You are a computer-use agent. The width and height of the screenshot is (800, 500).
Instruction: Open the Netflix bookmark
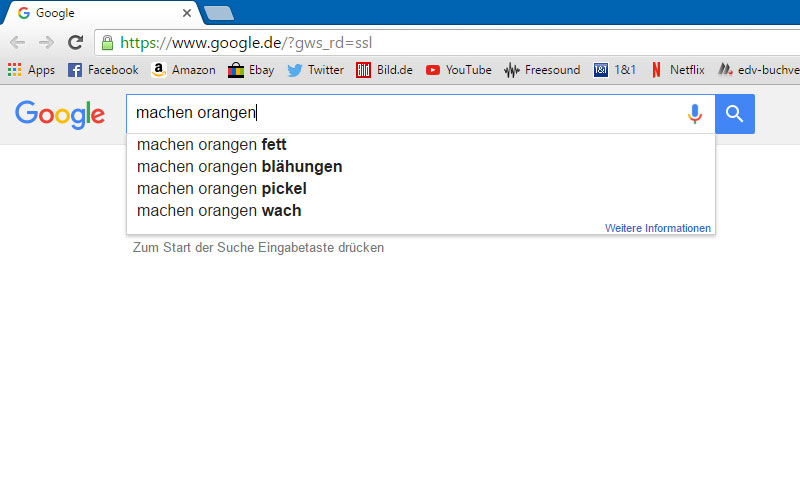[x=678, y=70]
